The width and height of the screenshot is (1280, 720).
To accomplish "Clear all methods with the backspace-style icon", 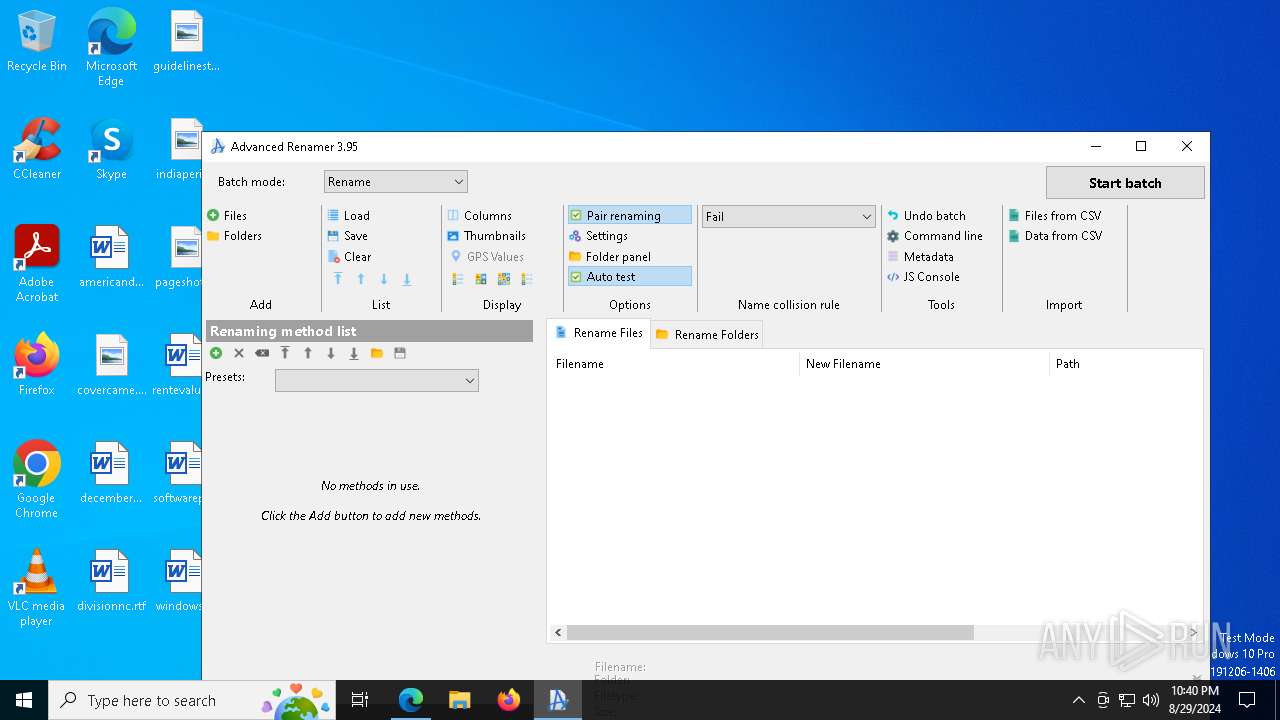I will (262, 353).
